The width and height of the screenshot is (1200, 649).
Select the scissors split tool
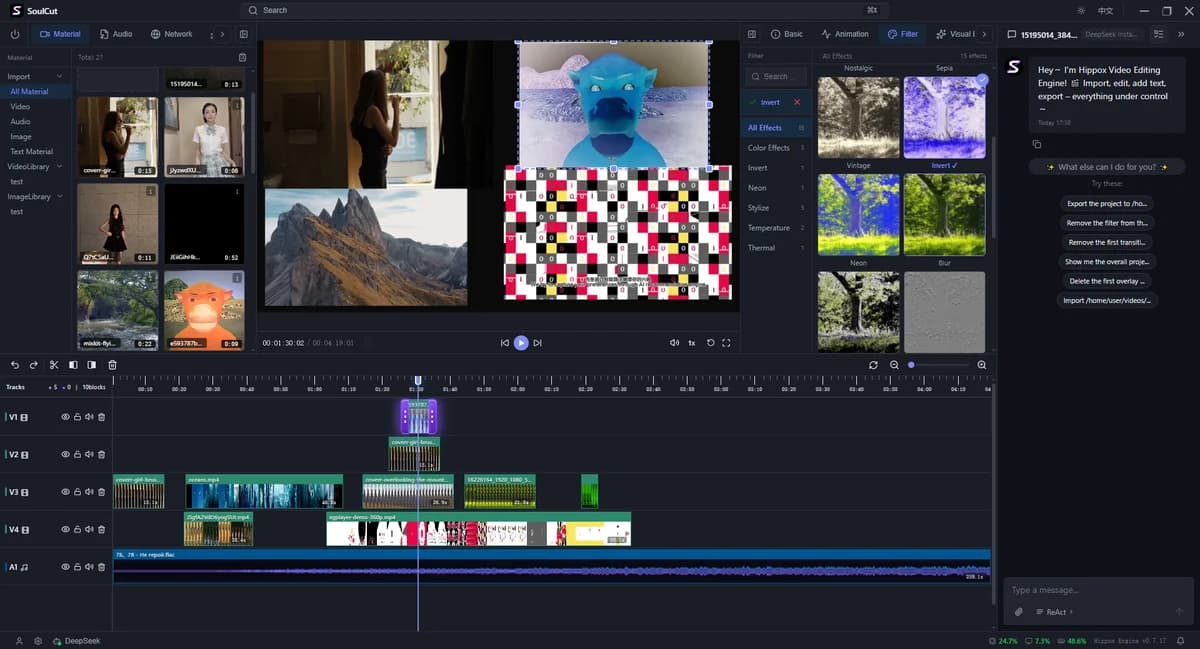pos(54,365)
